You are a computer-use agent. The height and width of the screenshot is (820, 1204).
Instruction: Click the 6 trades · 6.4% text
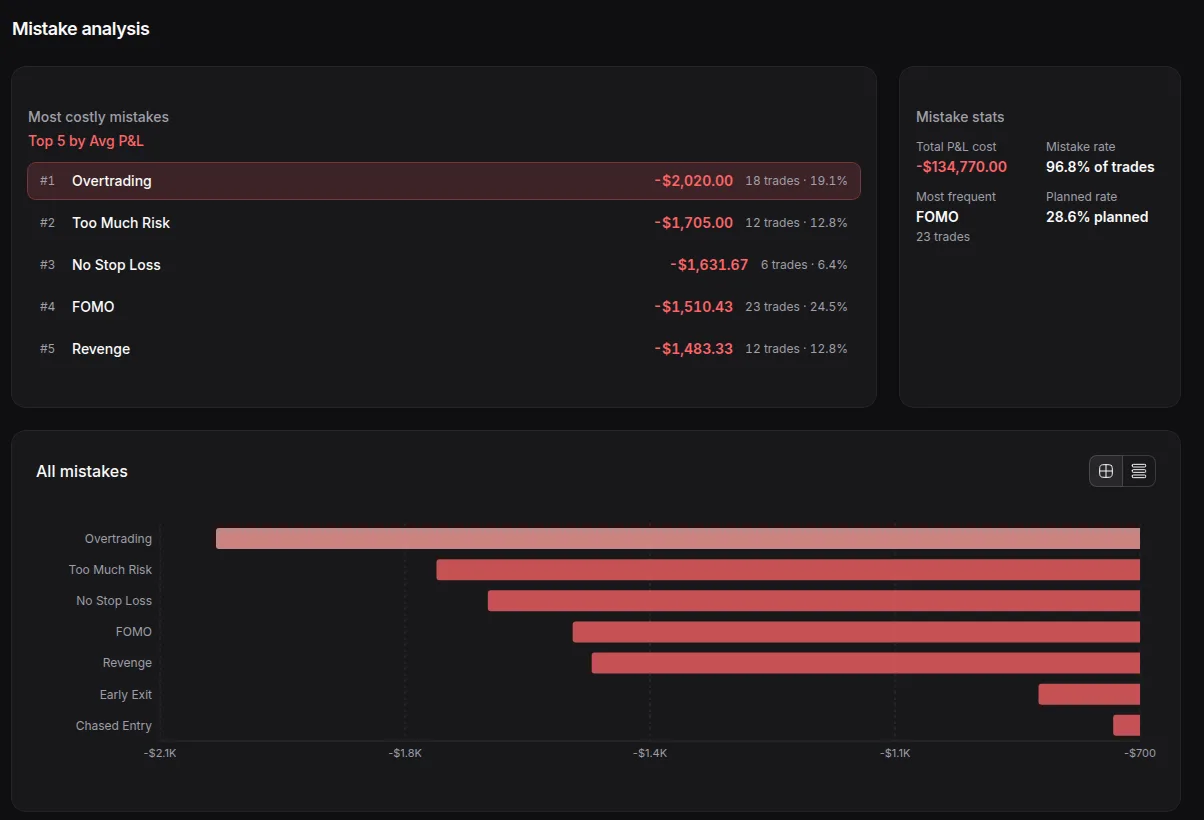tap(804, 265)
